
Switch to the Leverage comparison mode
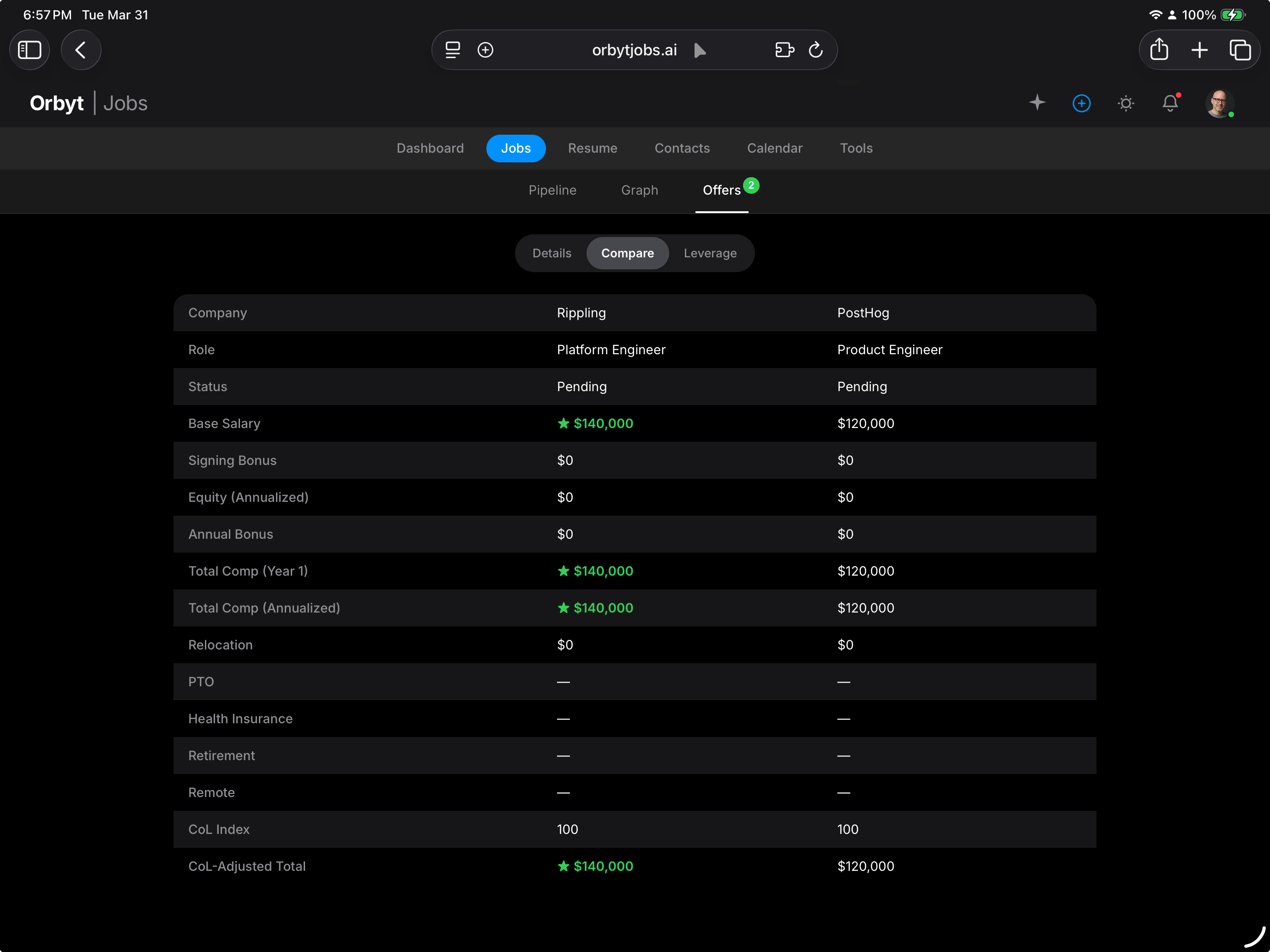710,253
